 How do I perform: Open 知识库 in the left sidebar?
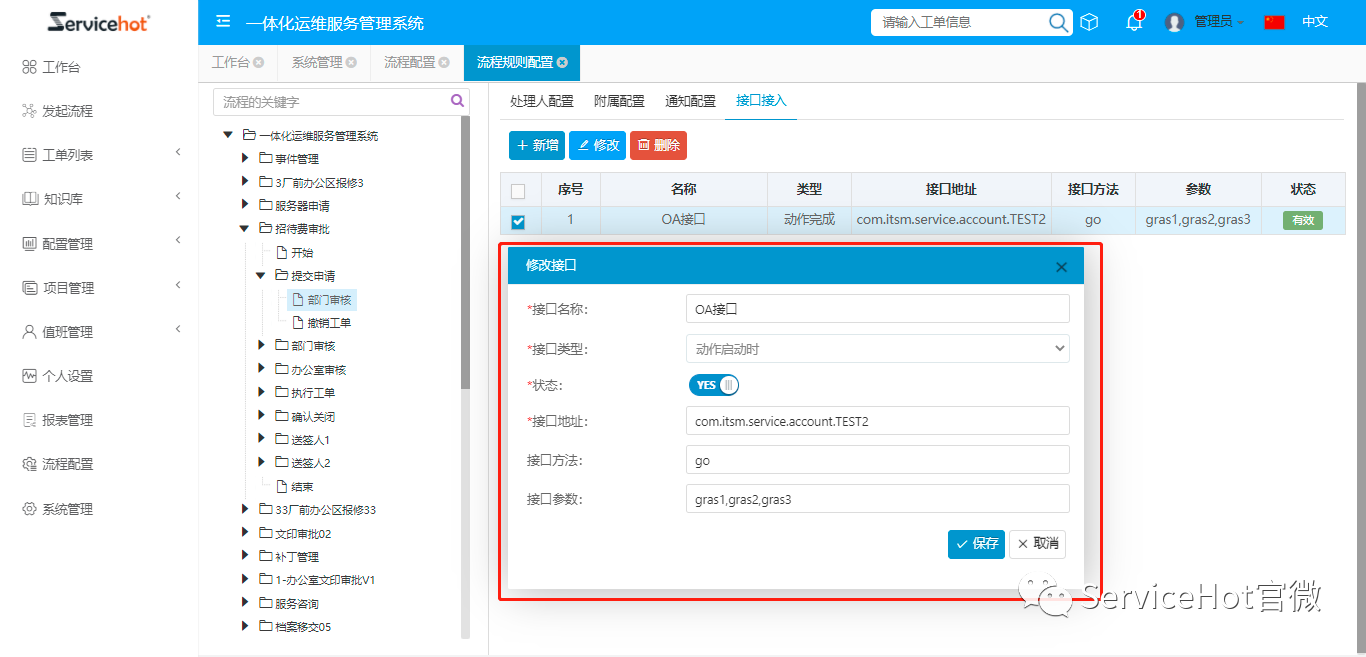(62, 199)
